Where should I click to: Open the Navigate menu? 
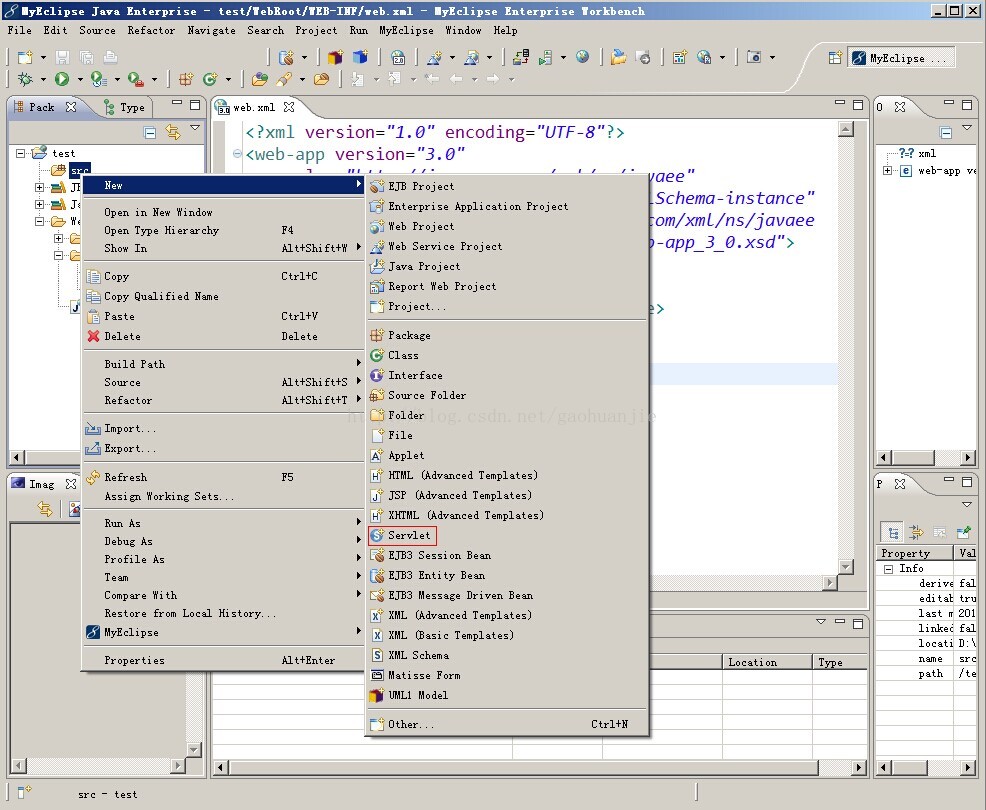(211, 30)
